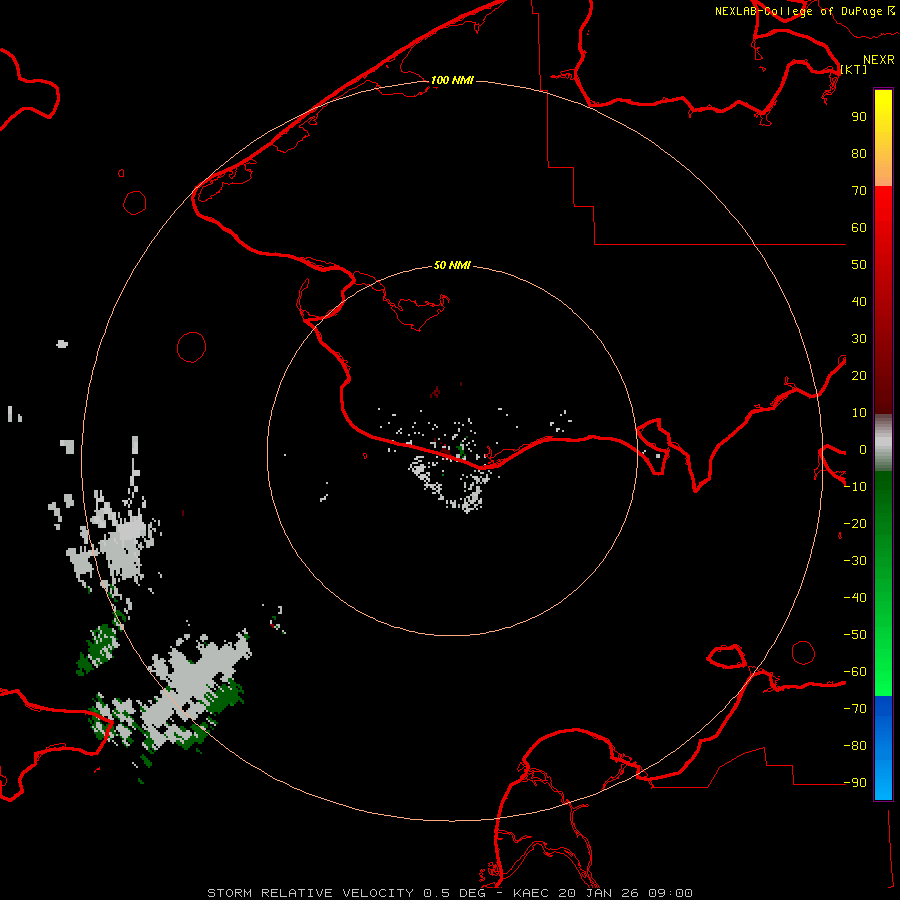
Task: Click the gray zero-velocity segment of the color bar
Action: [883, 443]
